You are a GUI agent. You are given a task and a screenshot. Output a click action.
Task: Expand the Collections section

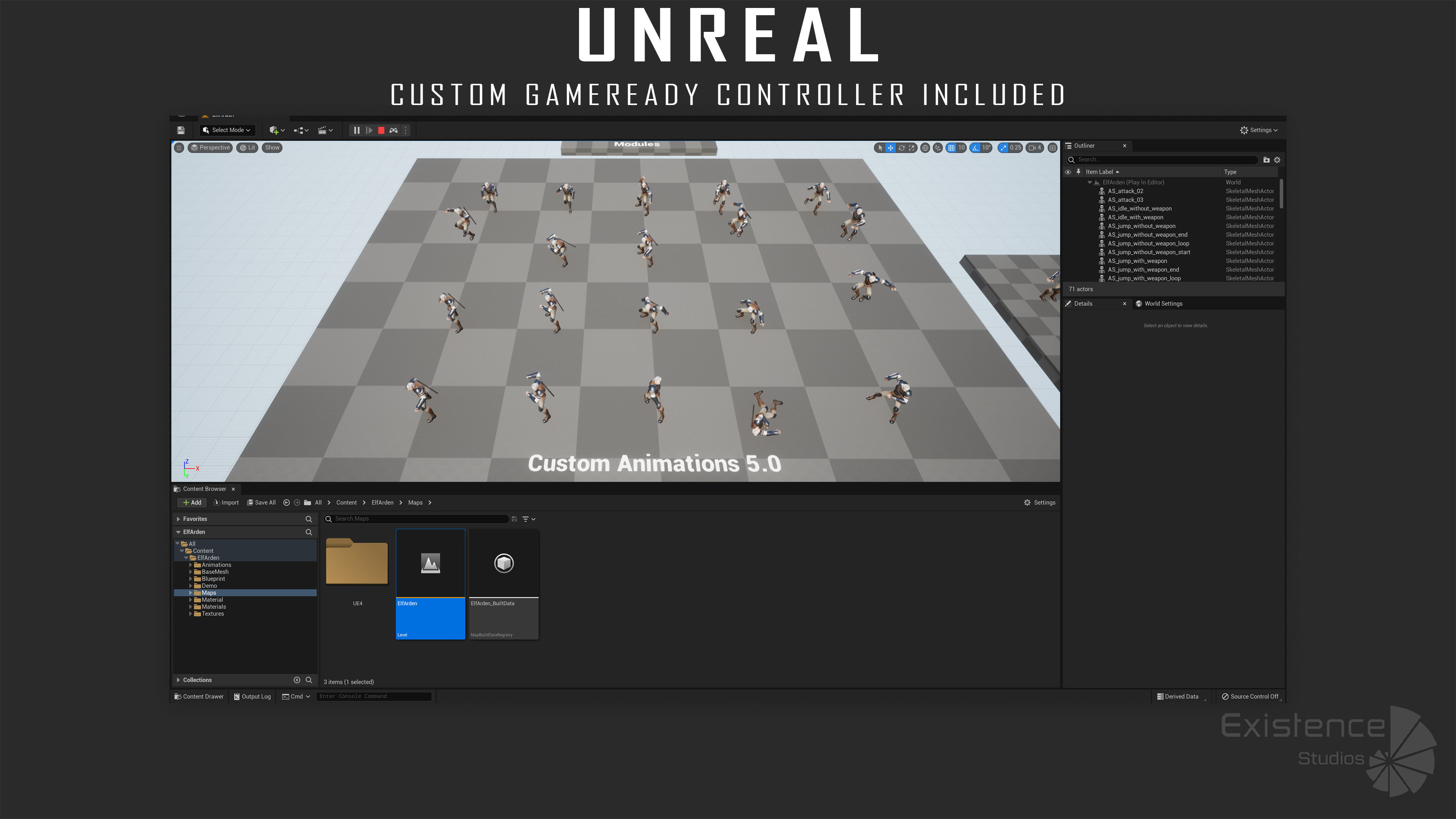179,680
